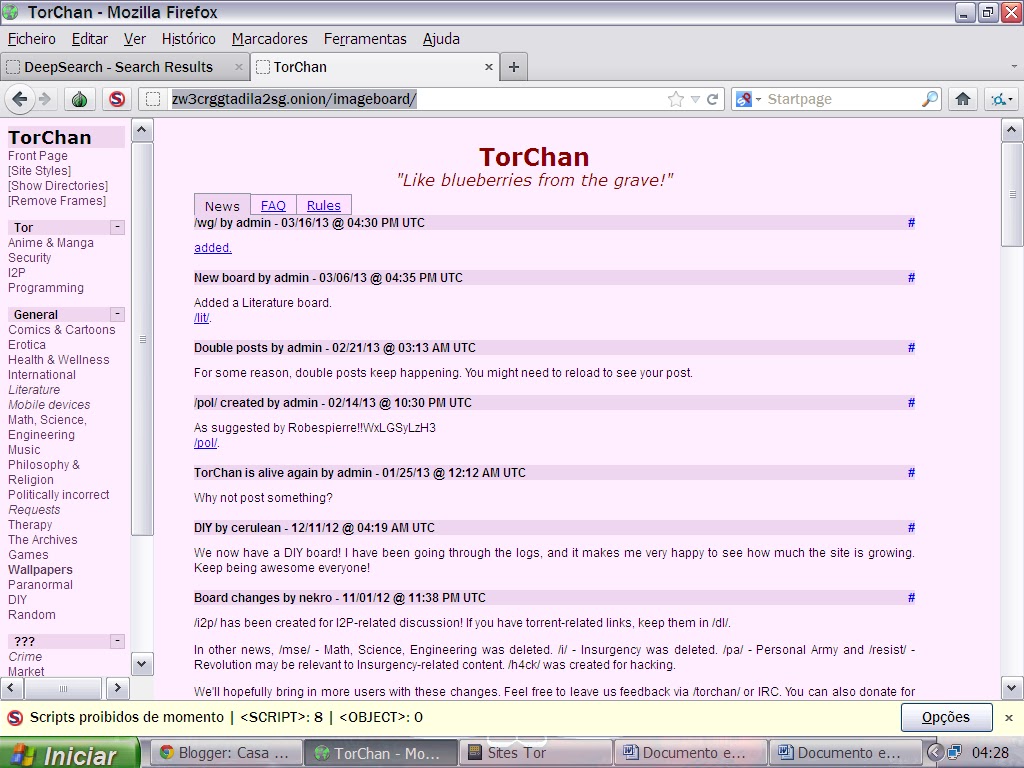Image resolution: width=1024 pixels, height=768 pixels.
Task: Open the Ver menu
Action: [x=135, y=39]
